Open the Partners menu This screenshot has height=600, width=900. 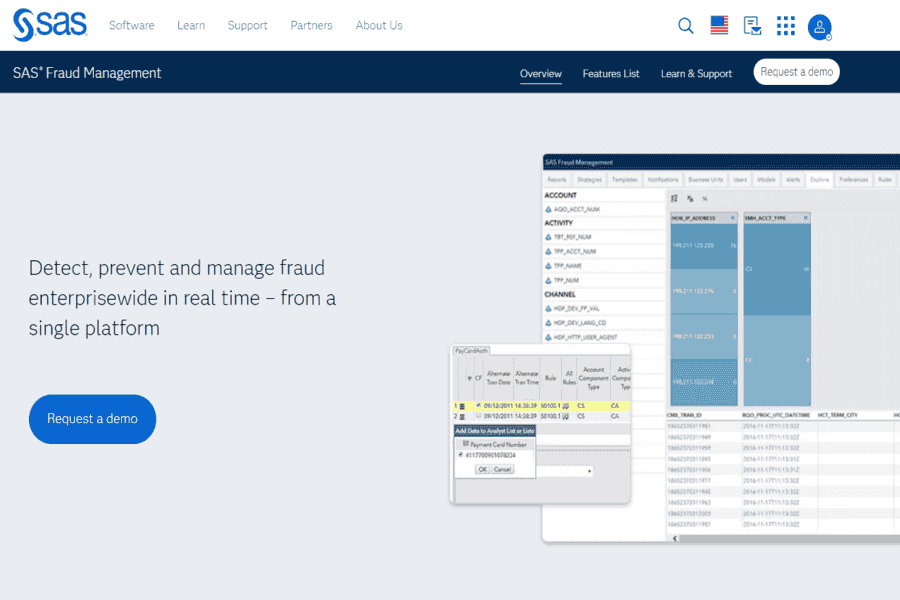point(311,25)
